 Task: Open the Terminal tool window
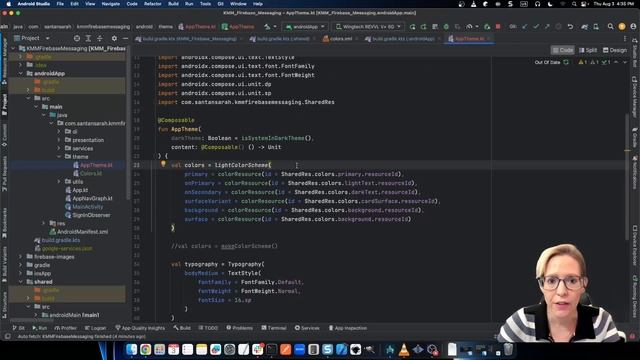pos(274,328)
